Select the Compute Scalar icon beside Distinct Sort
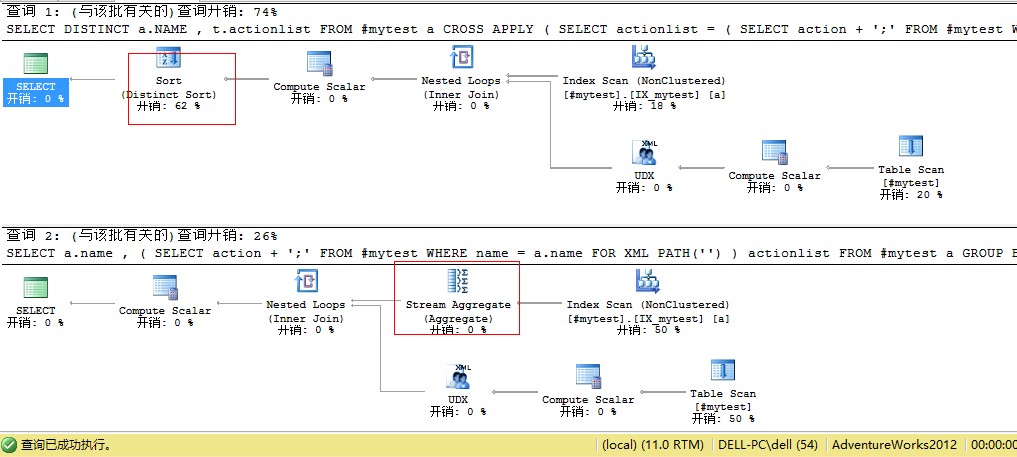The height and width of the screenshot is (457, 1017). [319, 62]
